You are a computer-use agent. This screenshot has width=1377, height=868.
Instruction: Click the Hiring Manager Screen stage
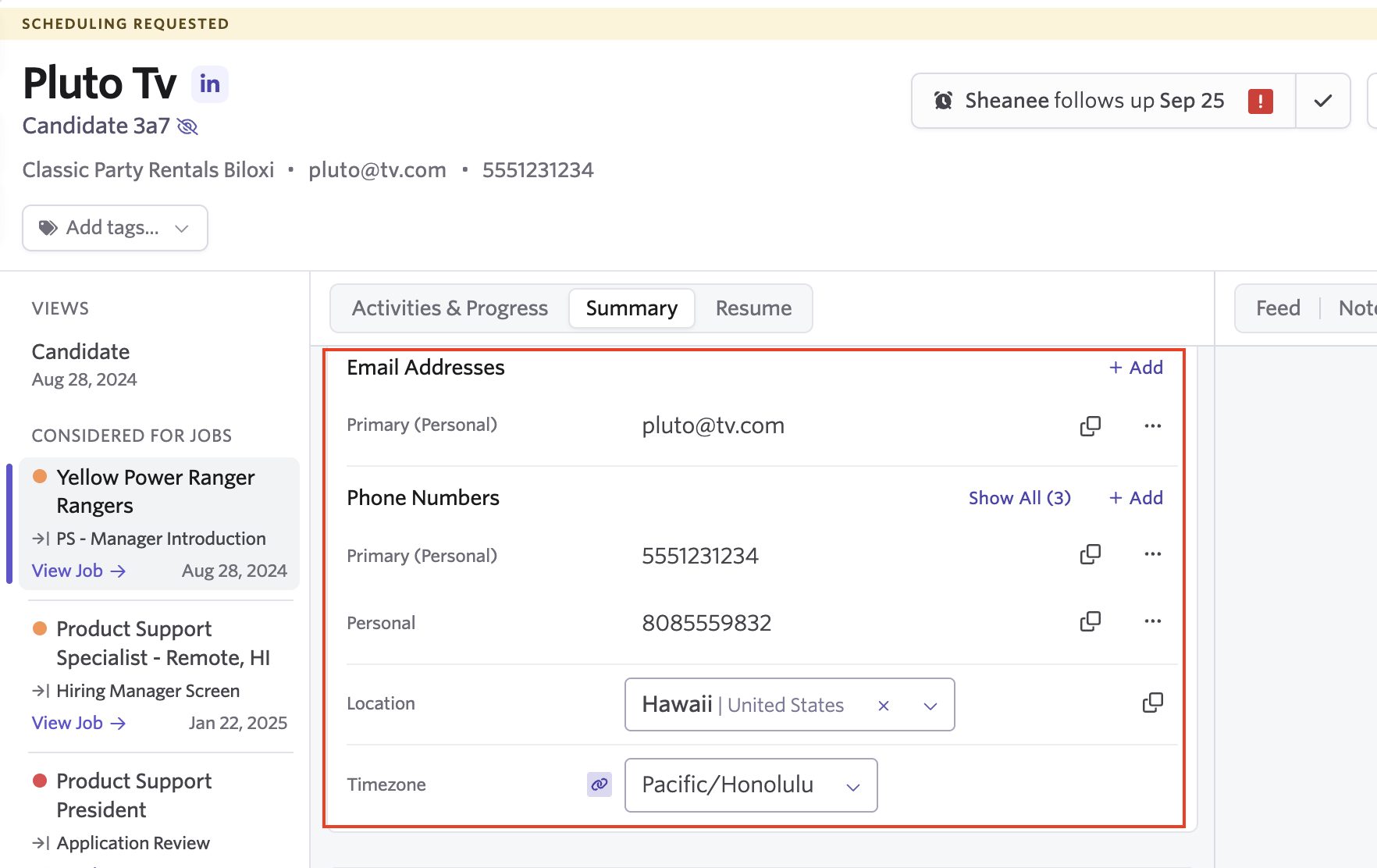pos(148,691)
